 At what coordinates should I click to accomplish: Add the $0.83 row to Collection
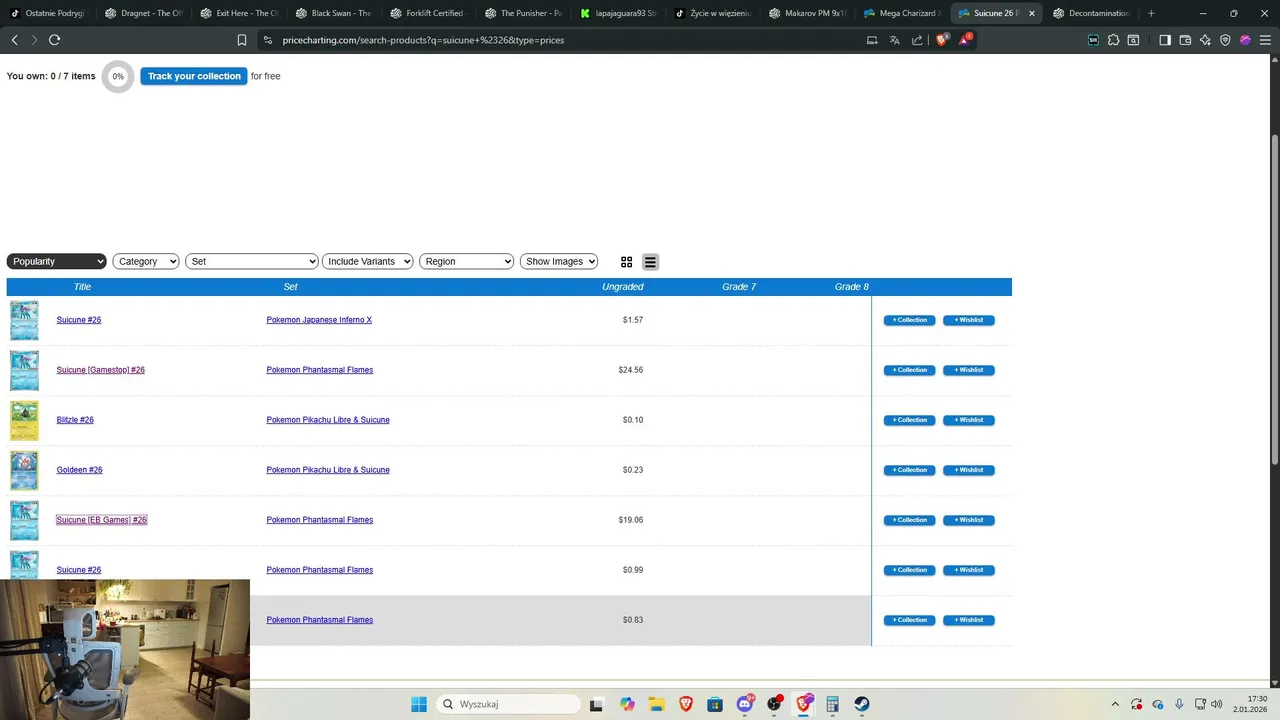click(909, 620)
